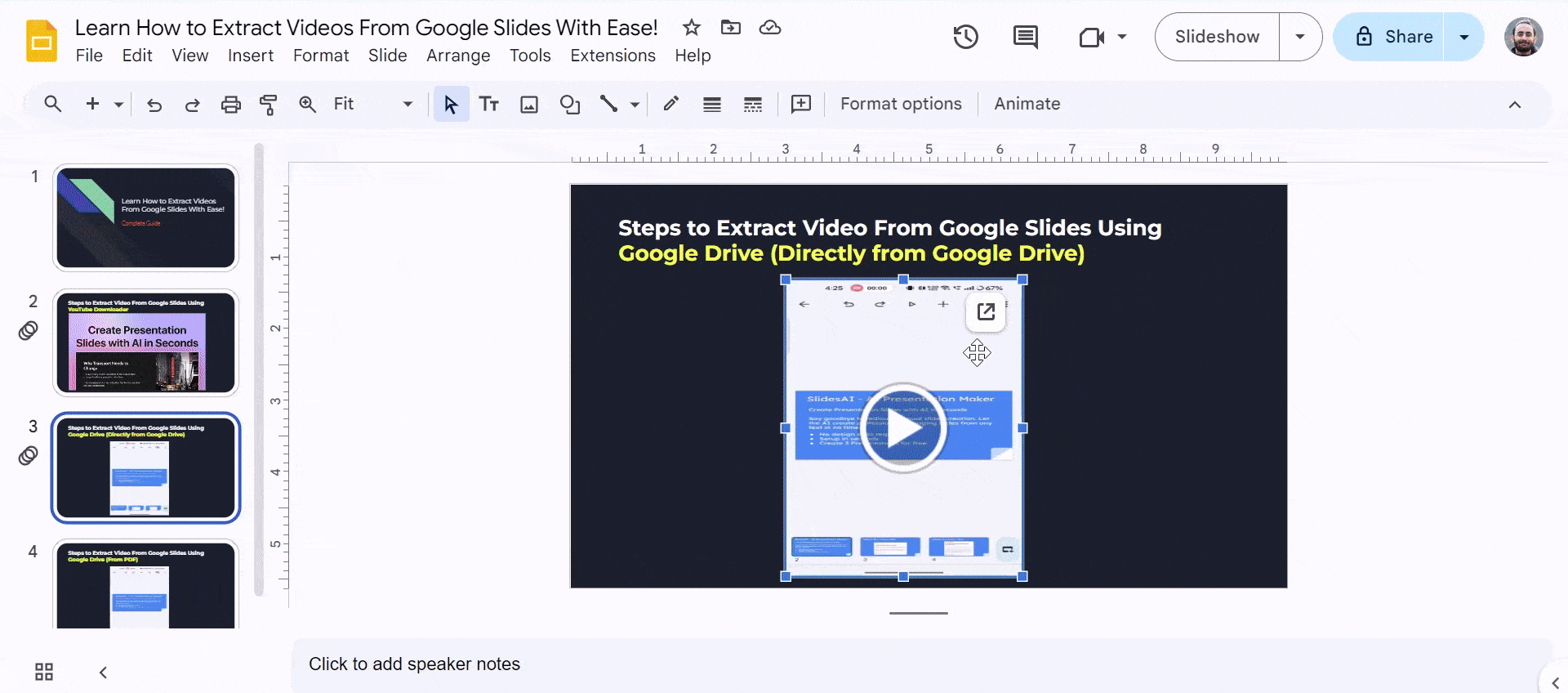The height and width of the screenshot is (693, 1568).
Task: Open the Arrange menu
Action: coord(458,56)
